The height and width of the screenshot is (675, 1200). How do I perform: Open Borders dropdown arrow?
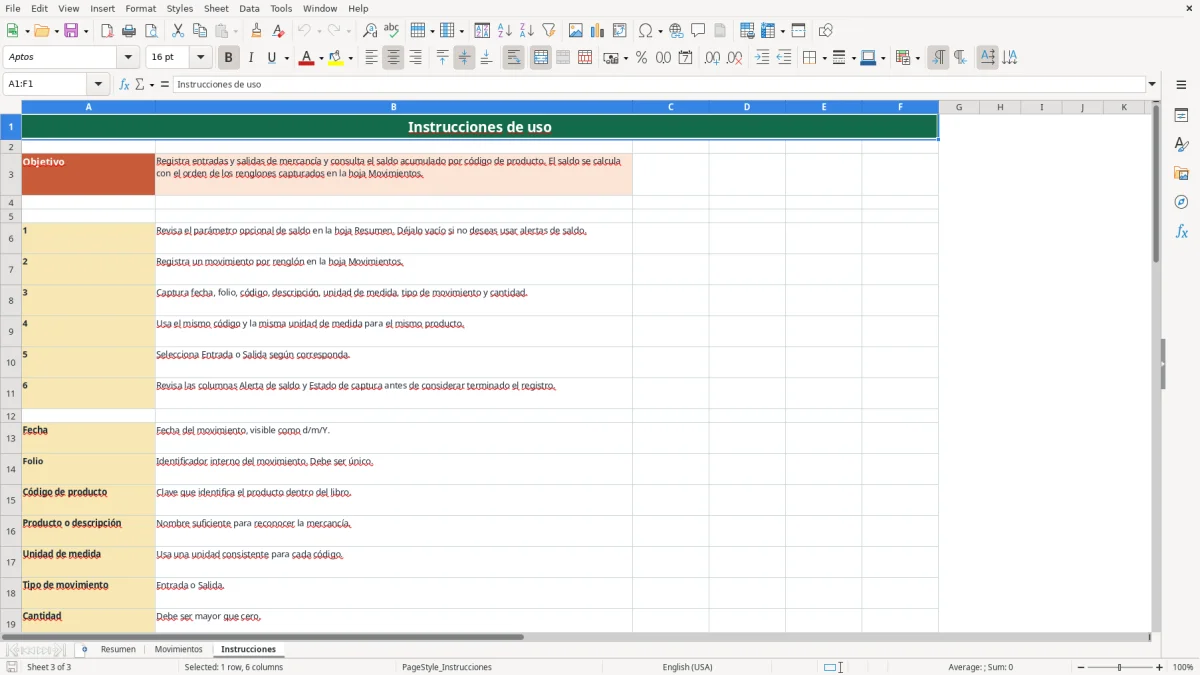coord(823,58)
